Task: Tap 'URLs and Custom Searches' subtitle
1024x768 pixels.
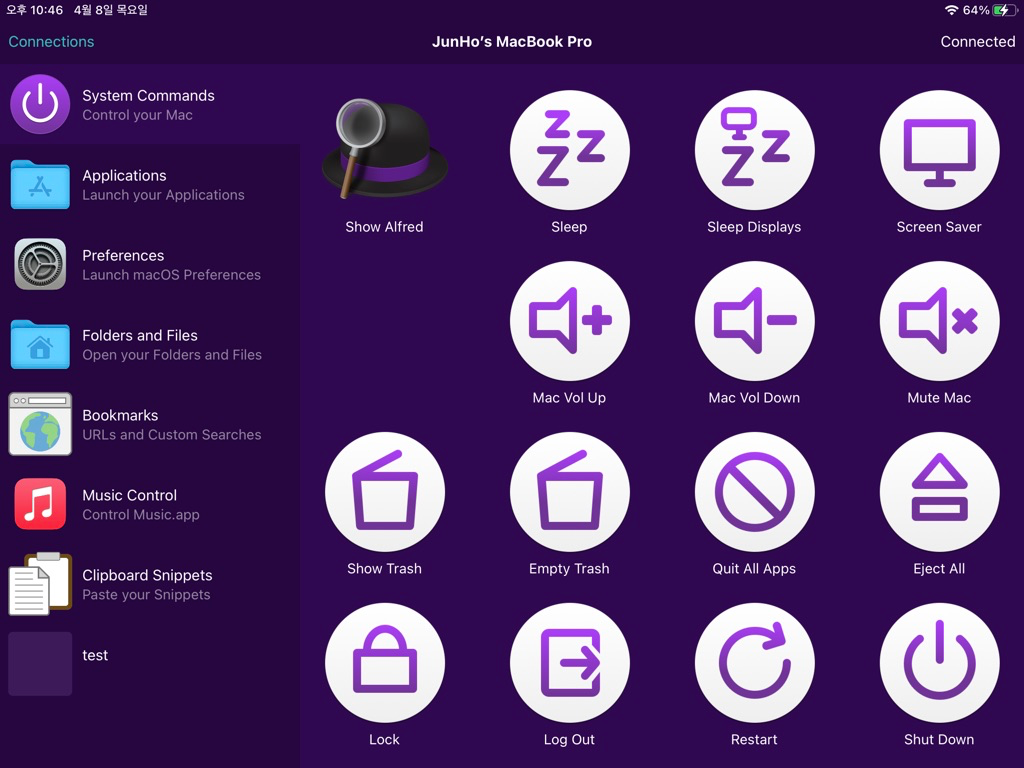Action: 171,435
